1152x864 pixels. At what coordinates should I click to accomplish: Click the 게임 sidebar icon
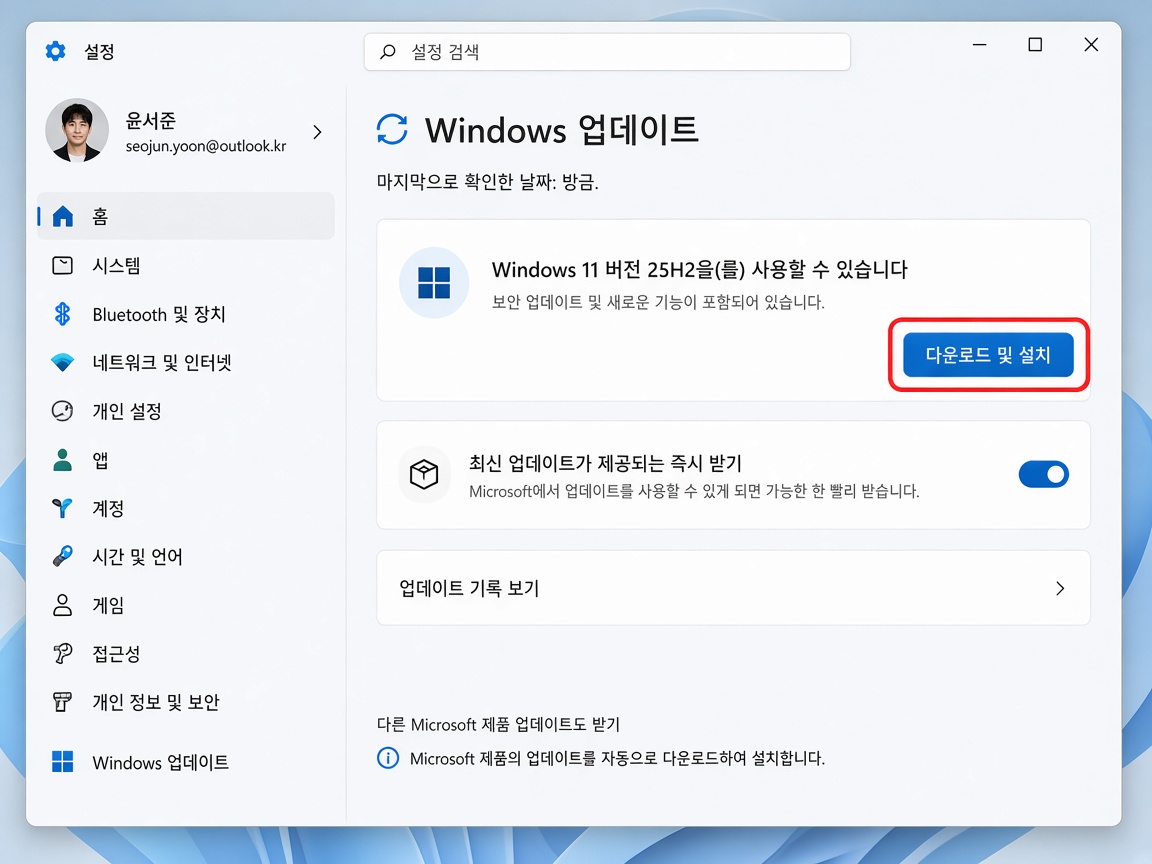tap(62, 605)
